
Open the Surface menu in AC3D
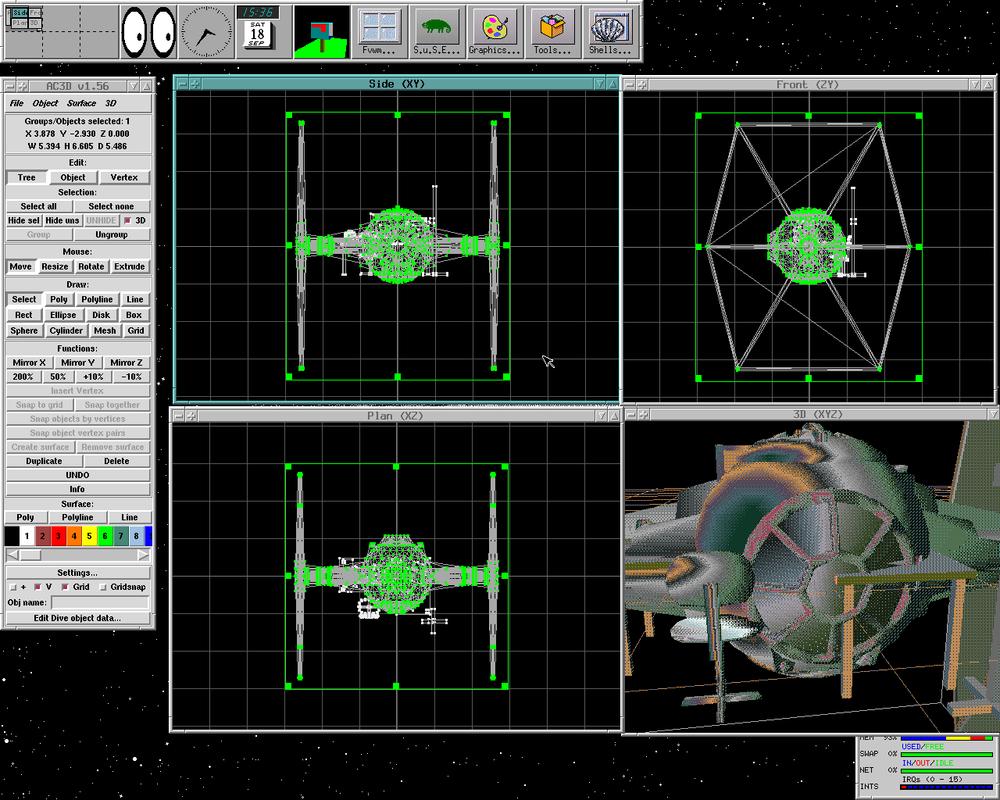point(82,103)
